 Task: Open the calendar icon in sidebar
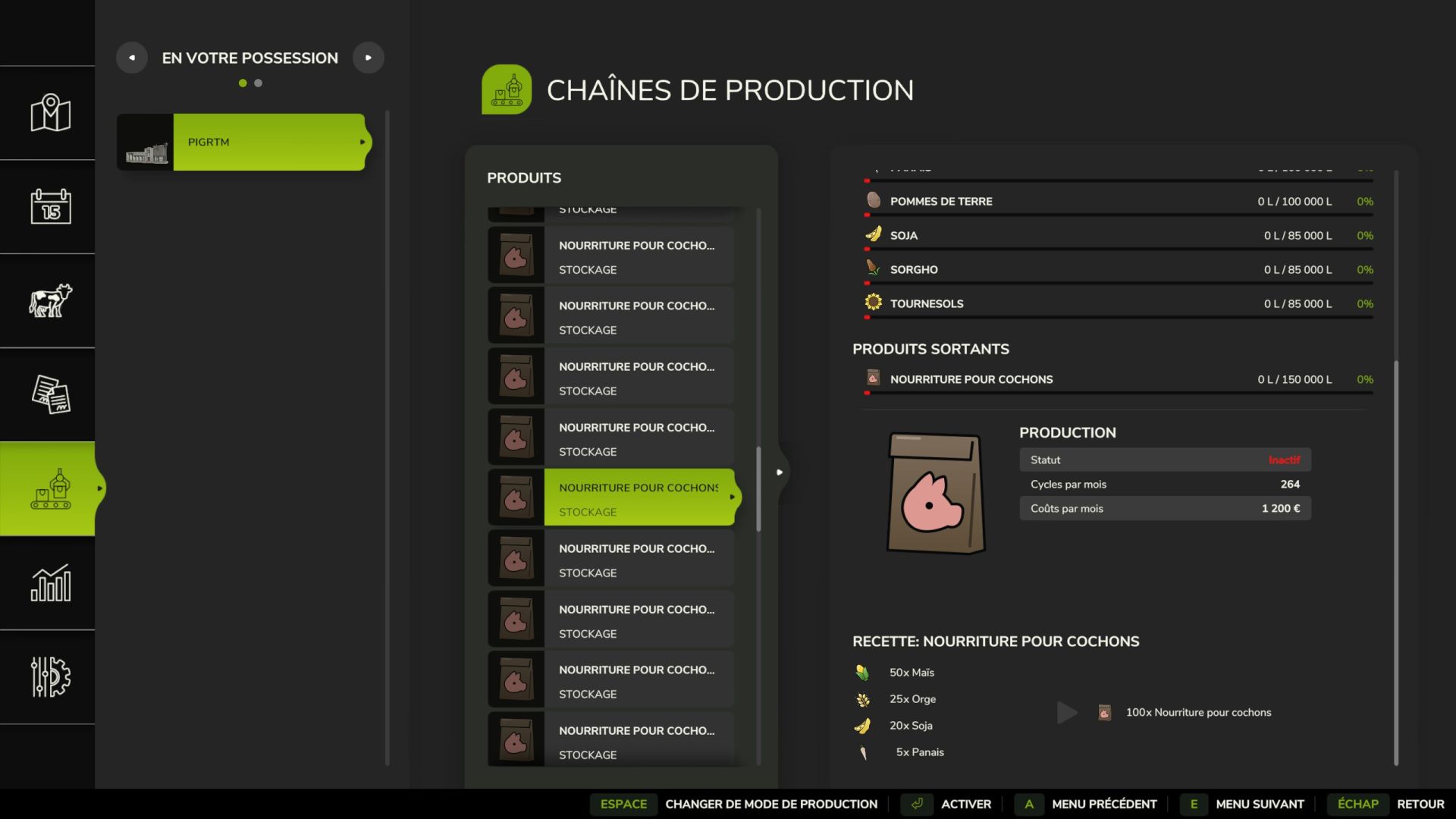point(50,206)
